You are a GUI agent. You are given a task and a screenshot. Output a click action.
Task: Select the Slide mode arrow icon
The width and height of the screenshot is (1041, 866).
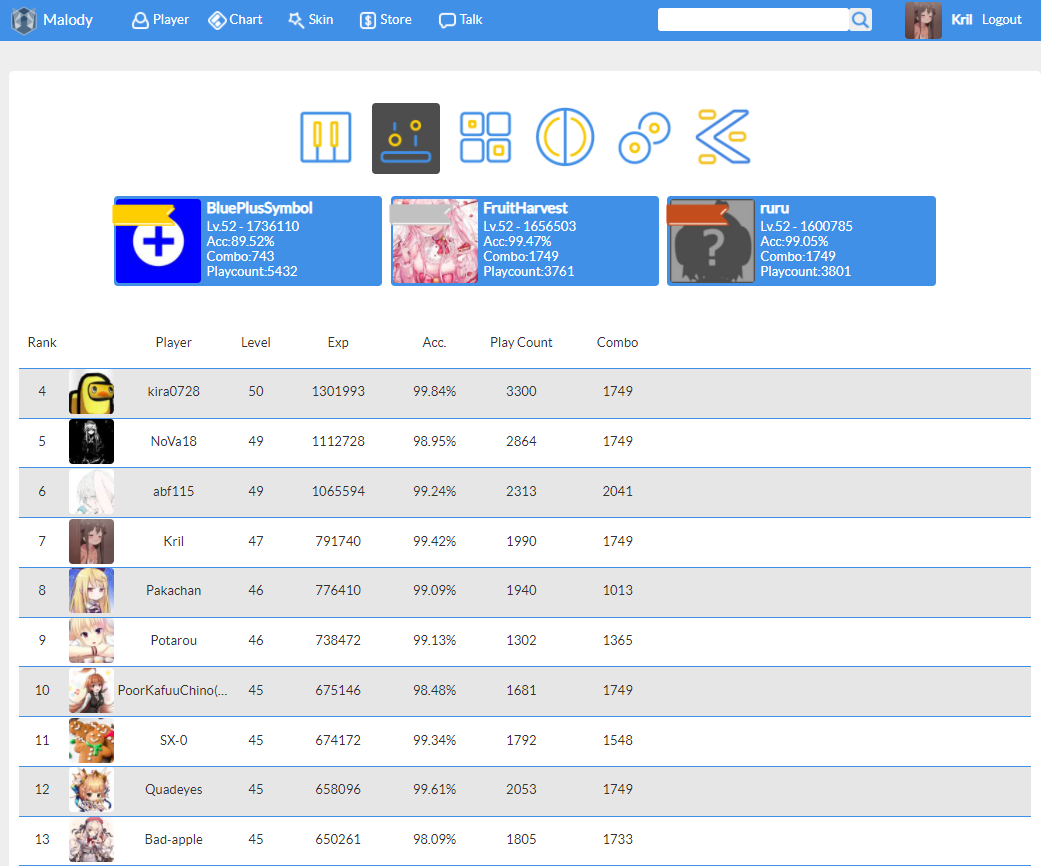723,137
